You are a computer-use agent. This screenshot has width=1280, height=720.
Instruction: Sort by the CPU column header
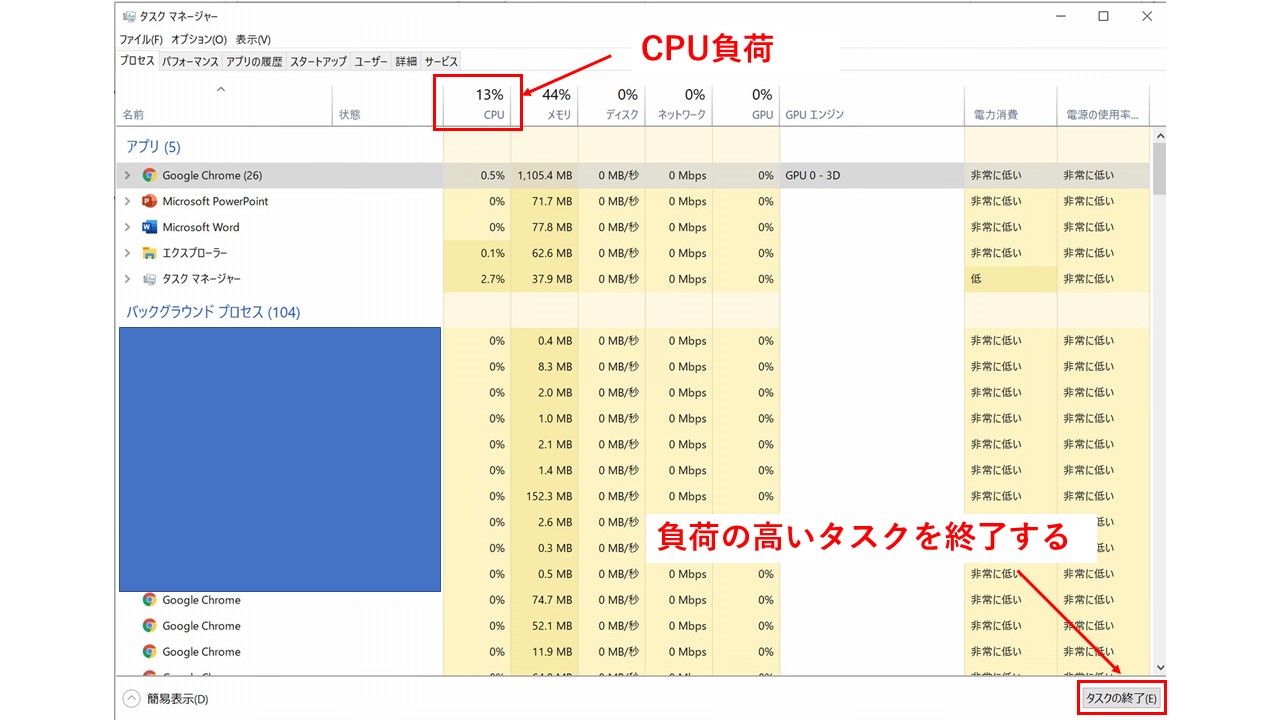pos(477,104)
